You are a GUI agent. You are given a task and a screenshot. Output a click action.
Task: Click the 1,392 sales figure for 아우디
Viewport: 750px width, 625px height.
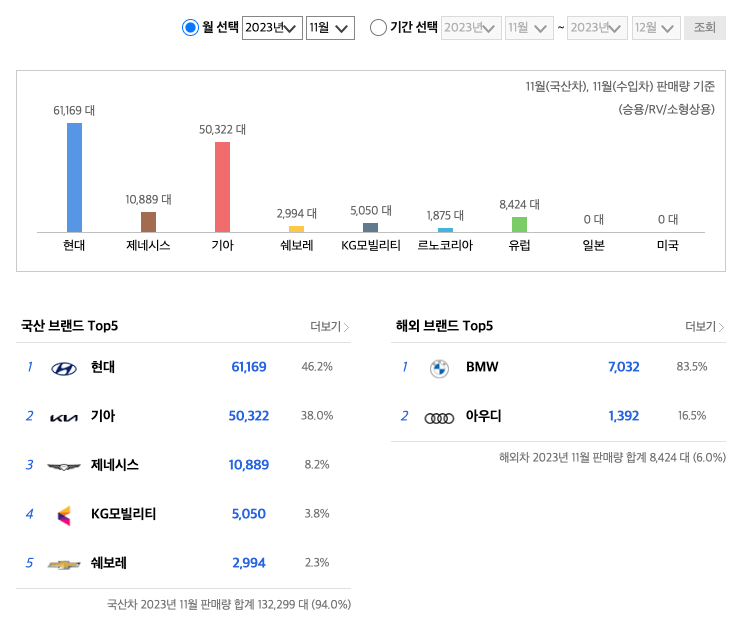[x=624, y=416]
